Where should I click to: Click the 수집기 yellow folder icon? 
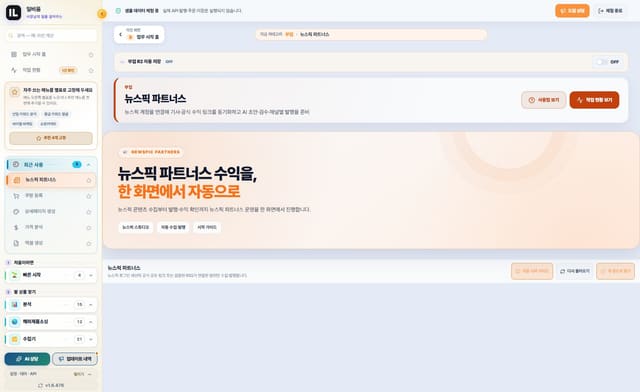(15, 339)
